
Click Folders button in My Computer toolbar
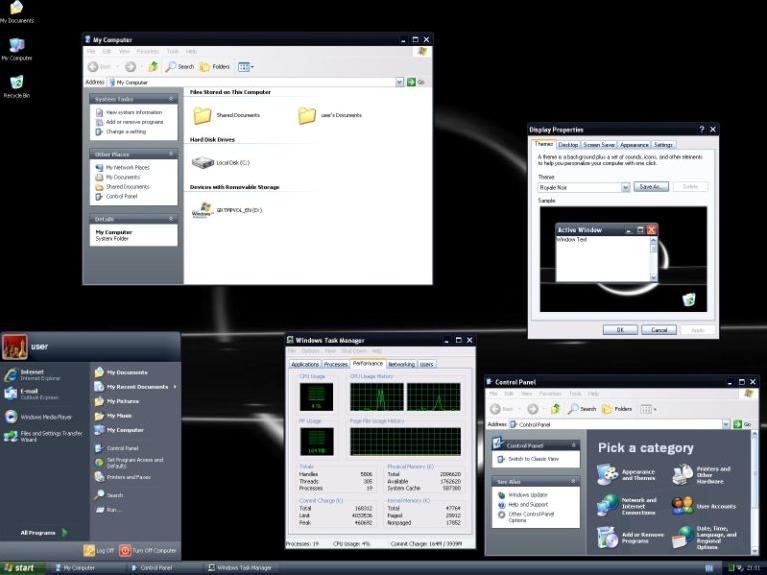pos(215,67)
